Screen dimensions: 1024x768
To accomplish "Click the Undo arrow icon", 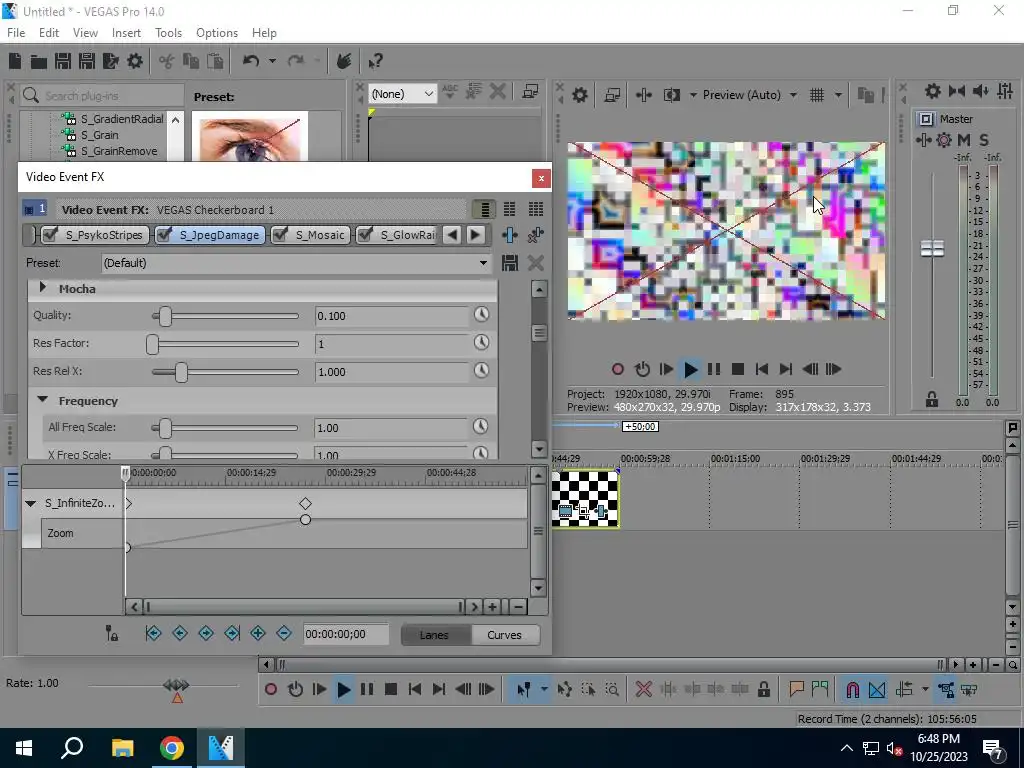I will click(251, 61).
